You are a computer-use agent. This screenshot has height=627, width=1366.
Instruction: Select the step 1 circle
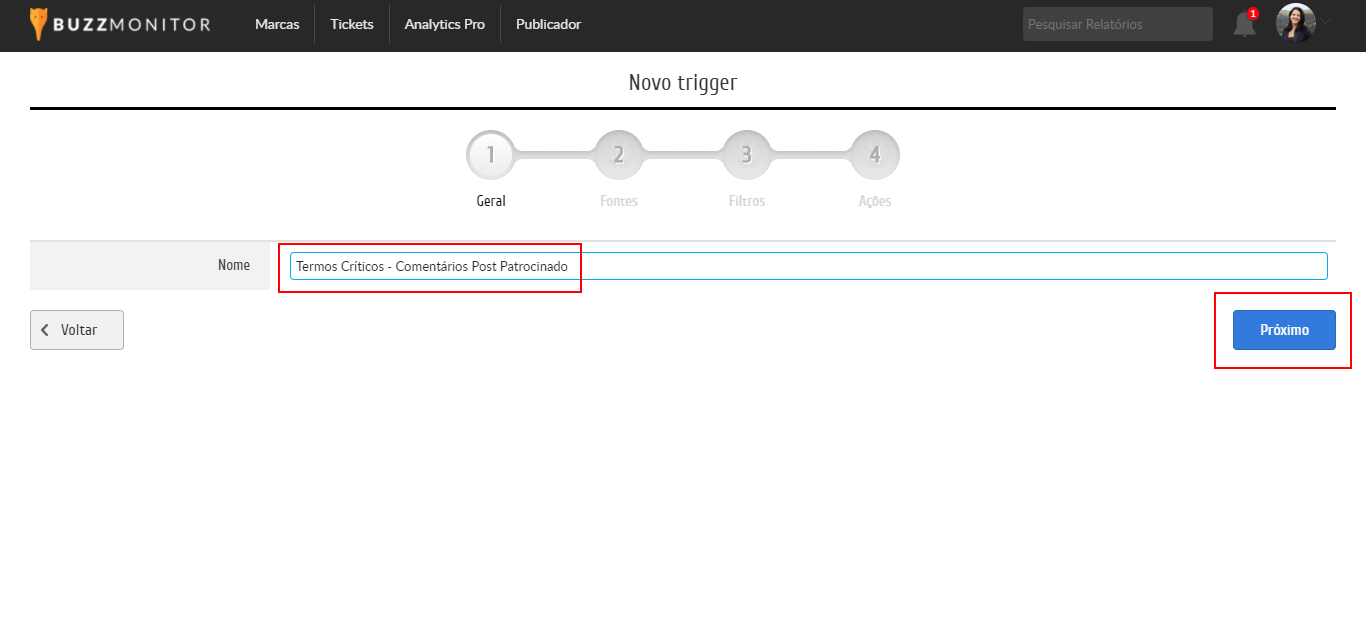coord(491,155)
